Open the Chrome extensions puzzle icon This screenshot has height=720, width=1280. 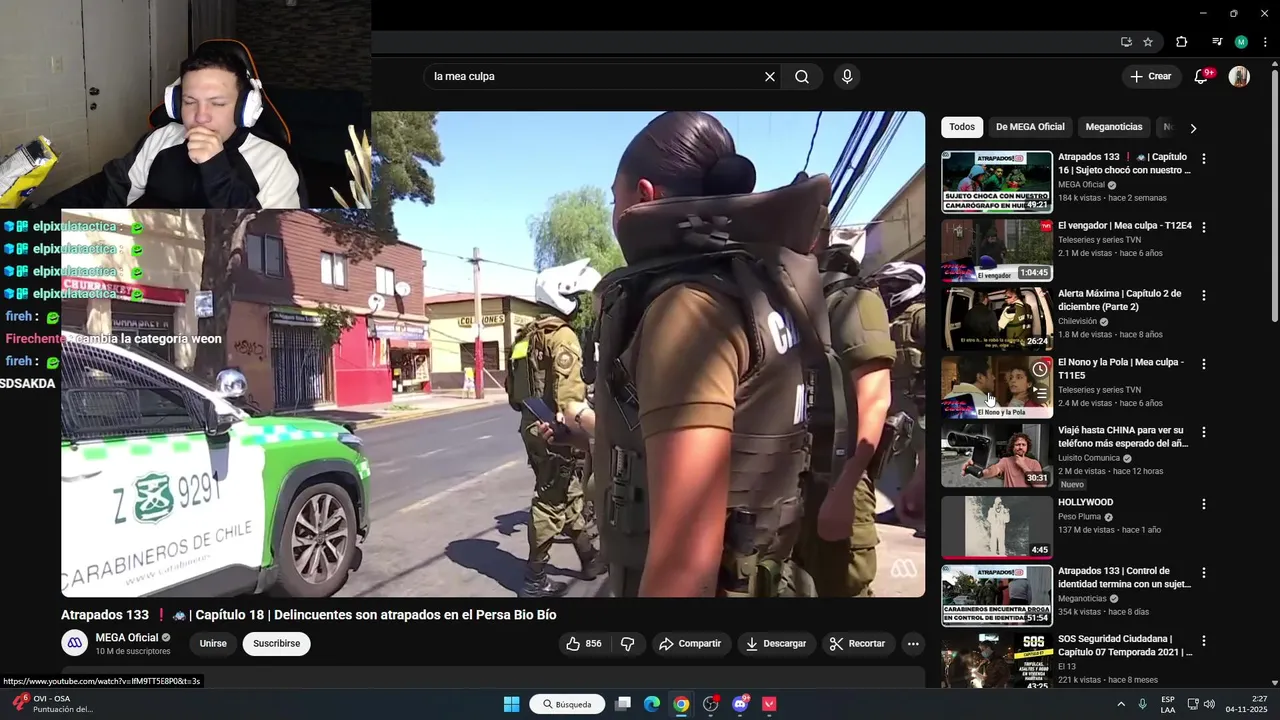coord(1181,42)
